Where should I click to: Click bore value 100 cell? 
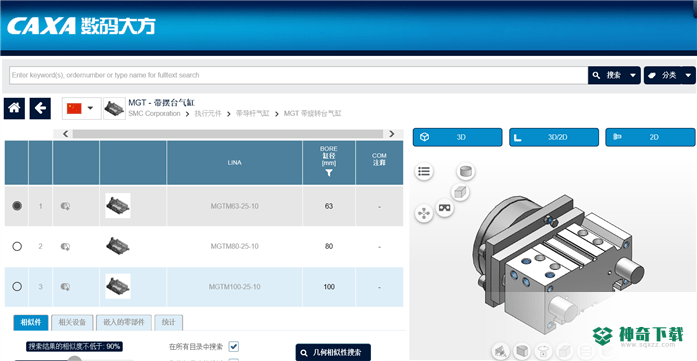click(x=328, y=287)
